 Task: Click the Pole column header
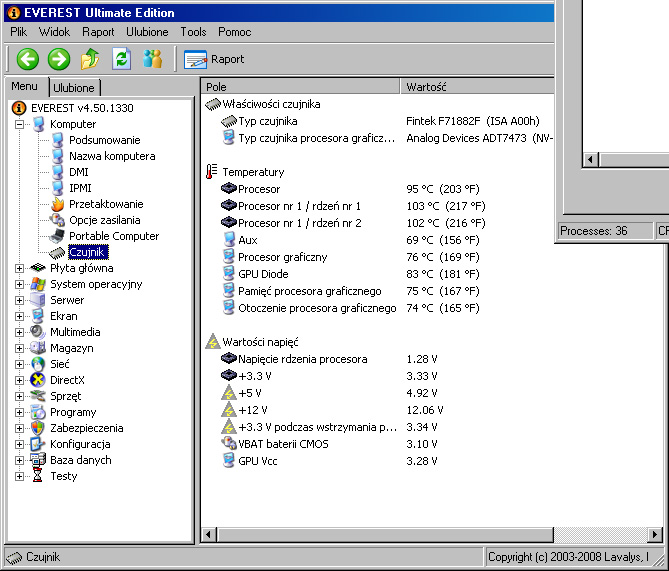[x=300, y=87]
